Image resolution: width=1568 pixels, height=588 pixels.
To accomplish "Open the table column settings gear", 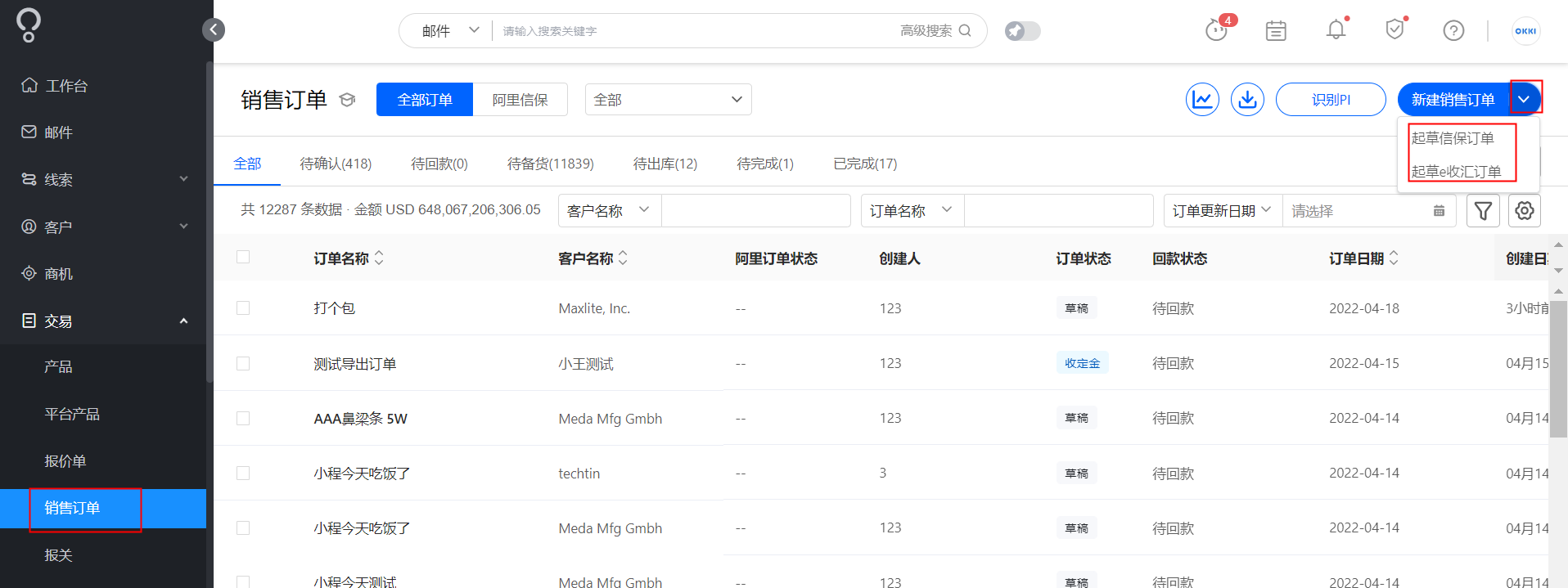I will (x=1525, y=210).
